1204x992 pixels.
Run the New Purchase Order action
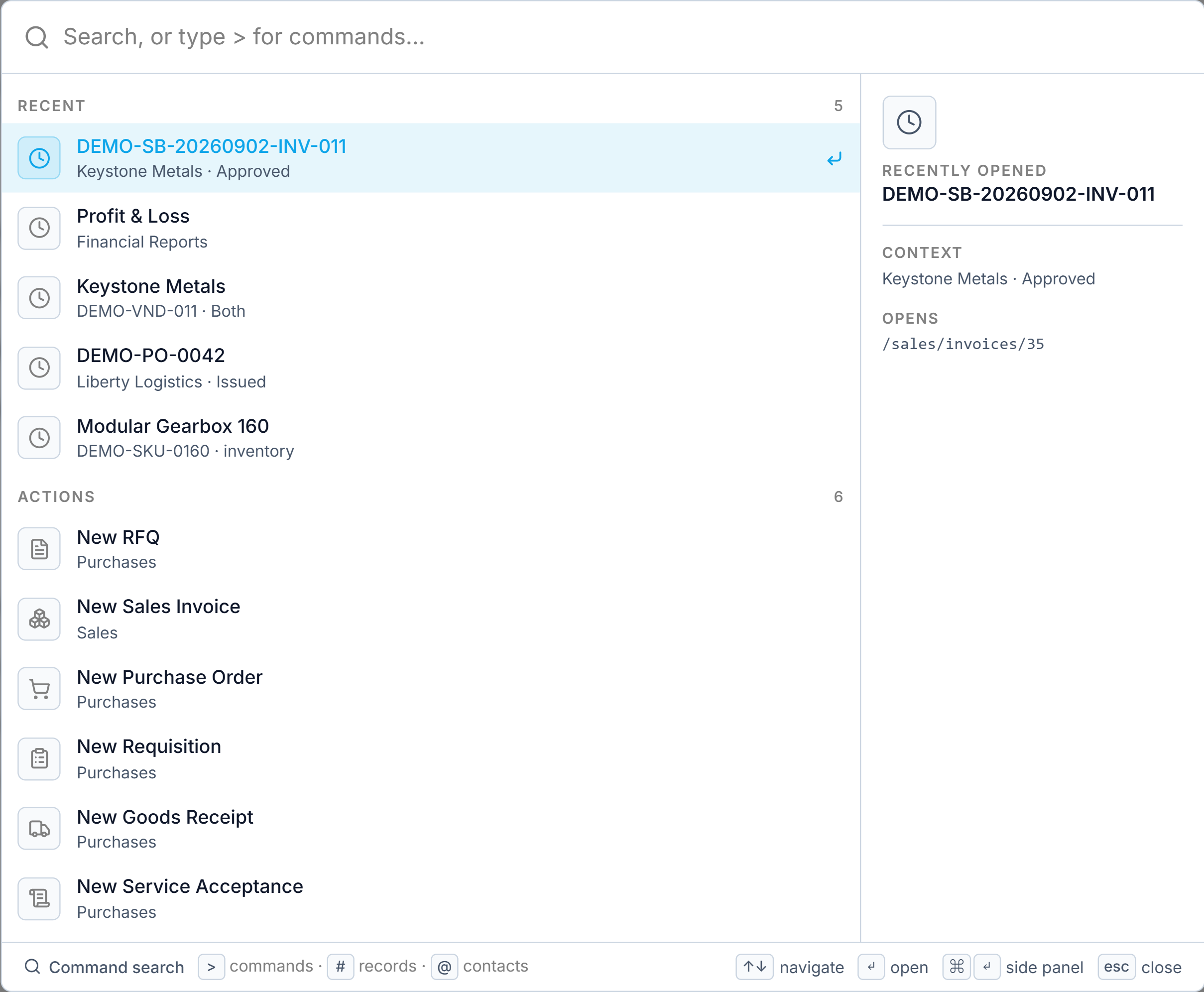(x=430, y=689)
